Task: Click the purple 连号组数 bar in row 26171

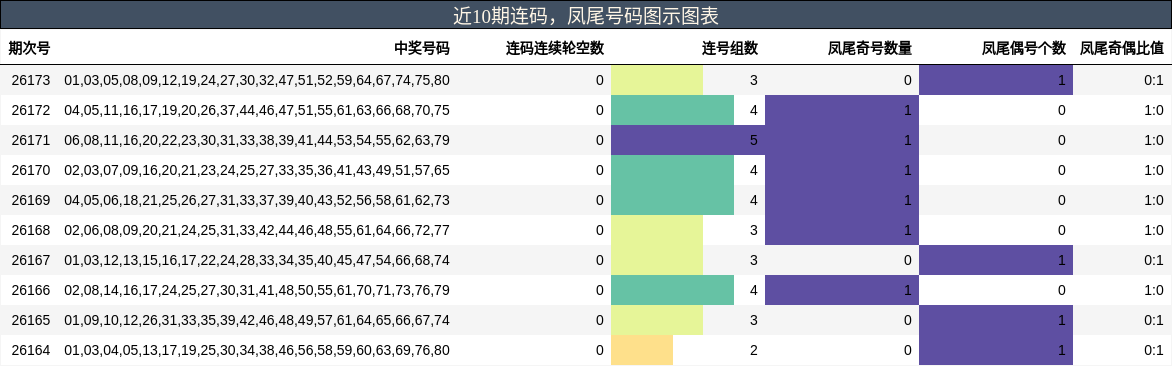Action: point(688,140)
